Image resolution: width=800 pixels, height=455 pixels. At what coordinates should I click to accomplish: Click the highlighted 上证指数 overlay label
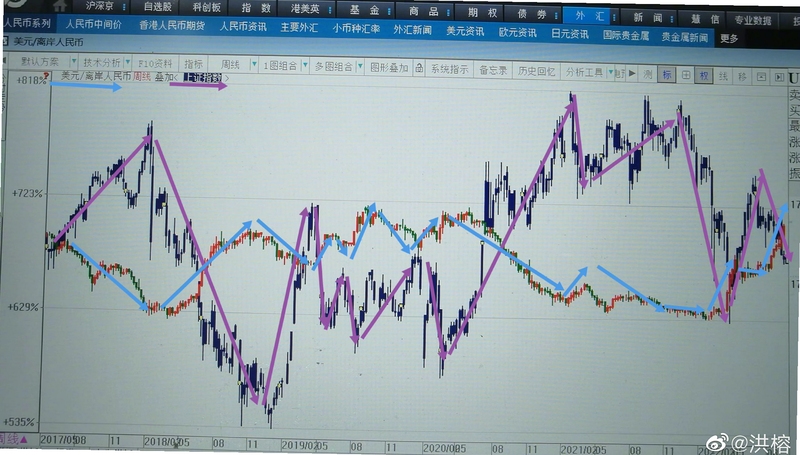[x=203, y=78]
